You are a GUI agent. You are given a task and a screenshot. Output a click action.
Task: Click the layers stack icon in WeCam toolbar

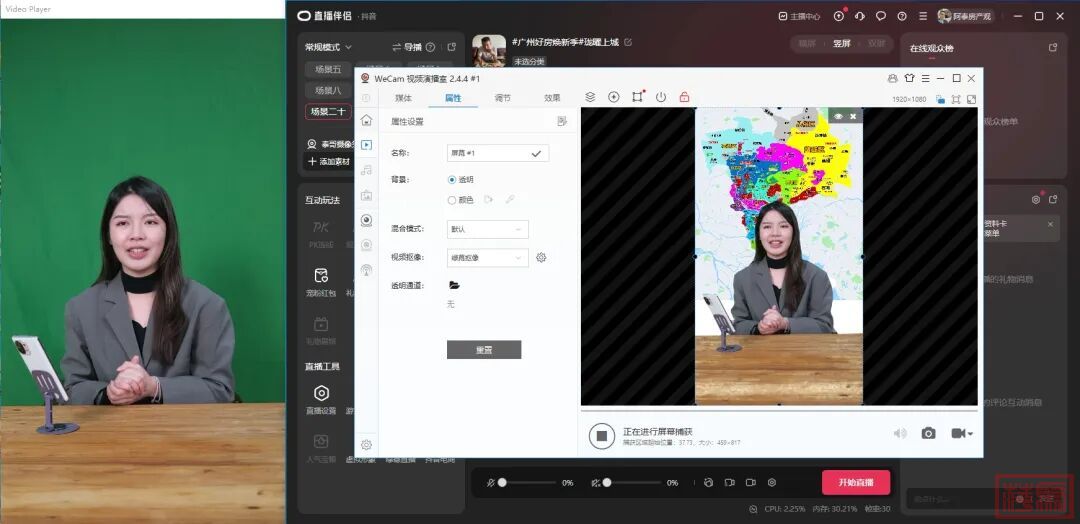590,97
